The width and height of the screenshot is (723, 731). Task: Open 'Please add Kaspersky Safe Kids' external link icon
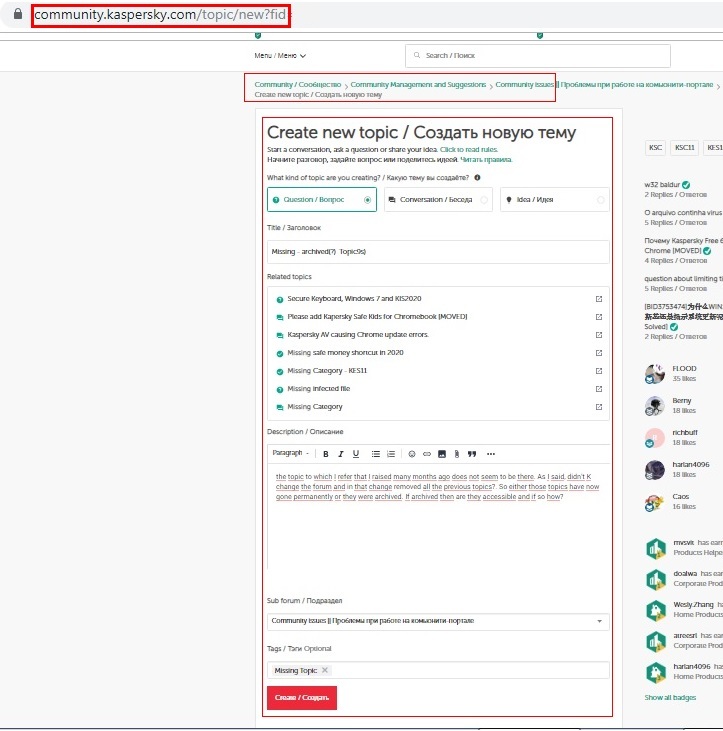pyautogui.click(x=599, y=317)
